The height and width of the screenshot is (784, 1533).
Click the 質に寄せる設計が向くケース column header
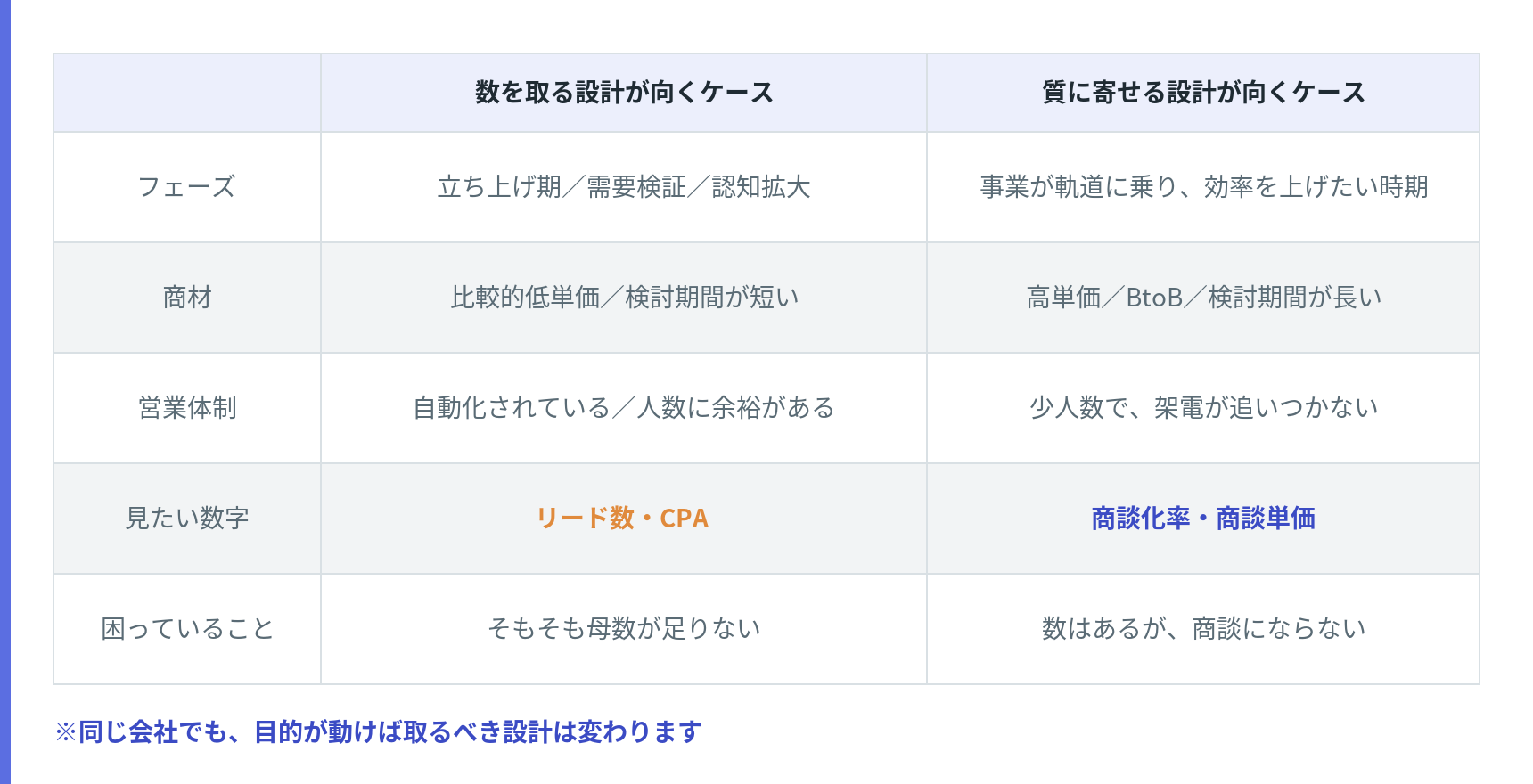(x=1203, y=93)
